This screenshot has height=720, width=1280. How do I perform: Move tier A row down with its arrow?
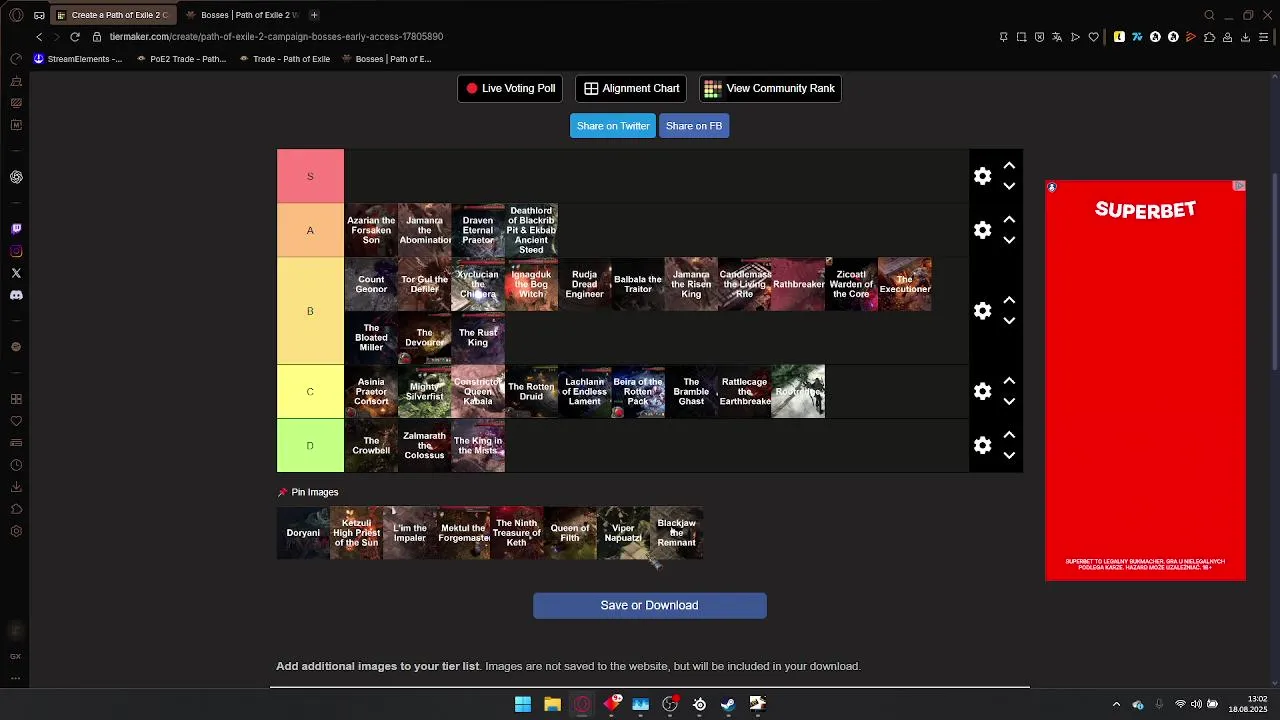click(x=1009, y=240)
